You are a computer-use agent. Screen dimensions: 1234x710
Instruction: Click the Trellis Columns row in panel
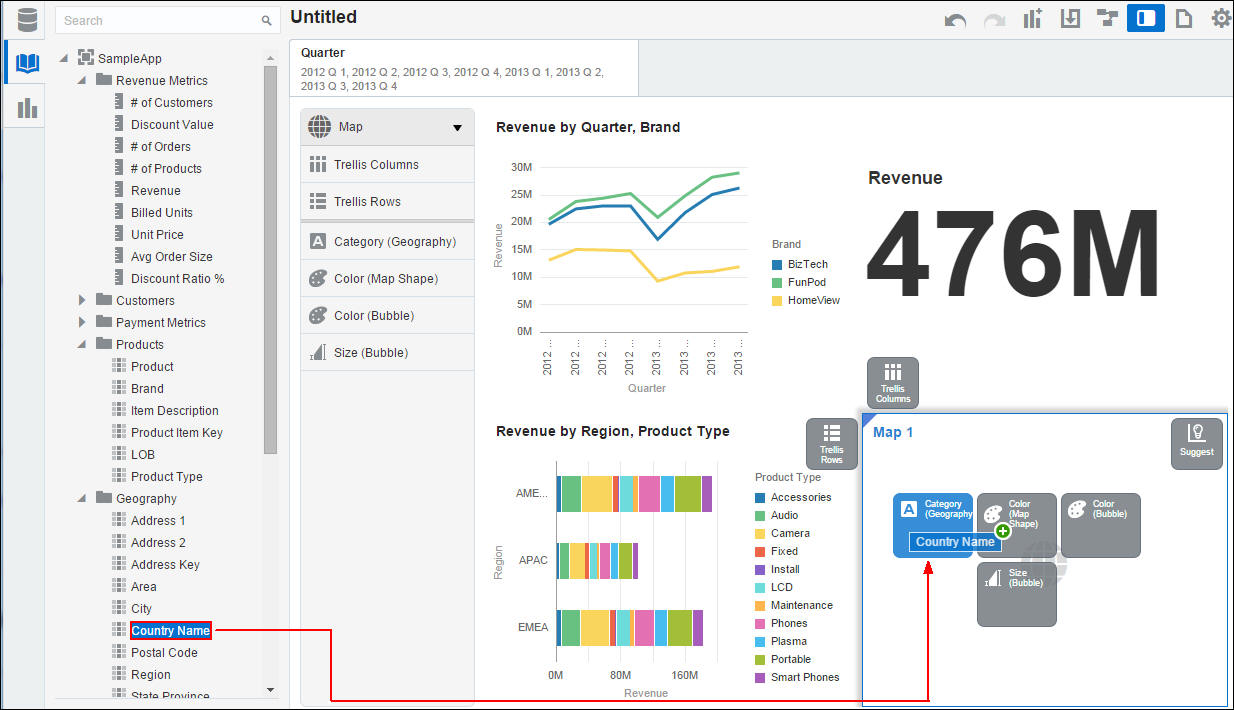(x=388, y=164)
